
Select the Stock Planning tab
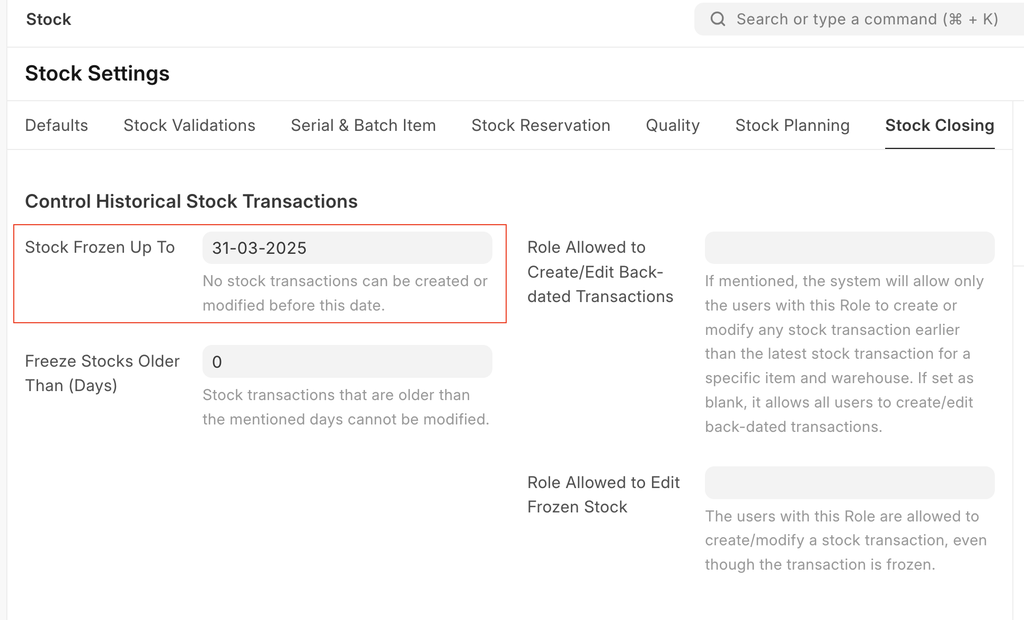click(x=792, y=125)
